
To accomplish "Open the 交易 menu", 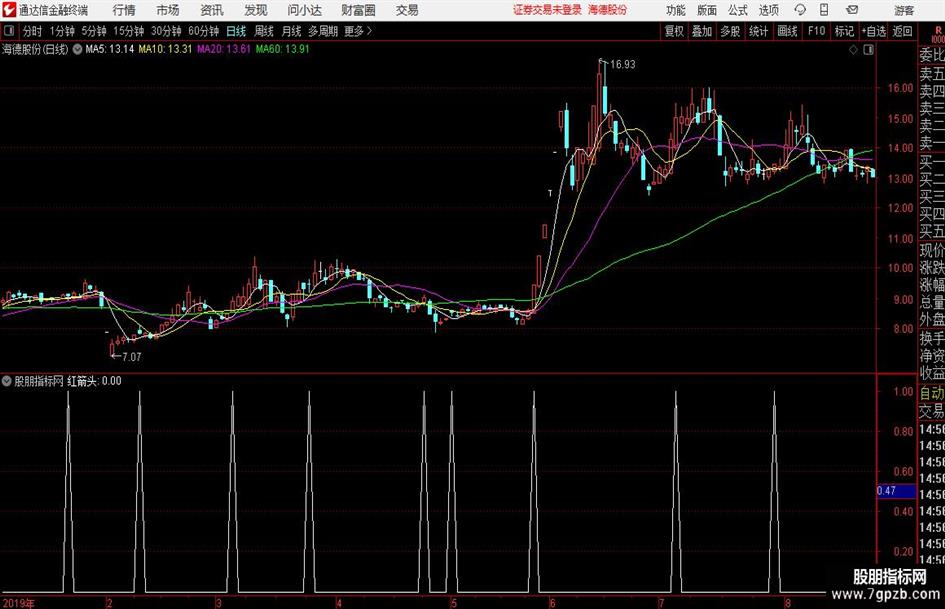I will coord(407,10).
